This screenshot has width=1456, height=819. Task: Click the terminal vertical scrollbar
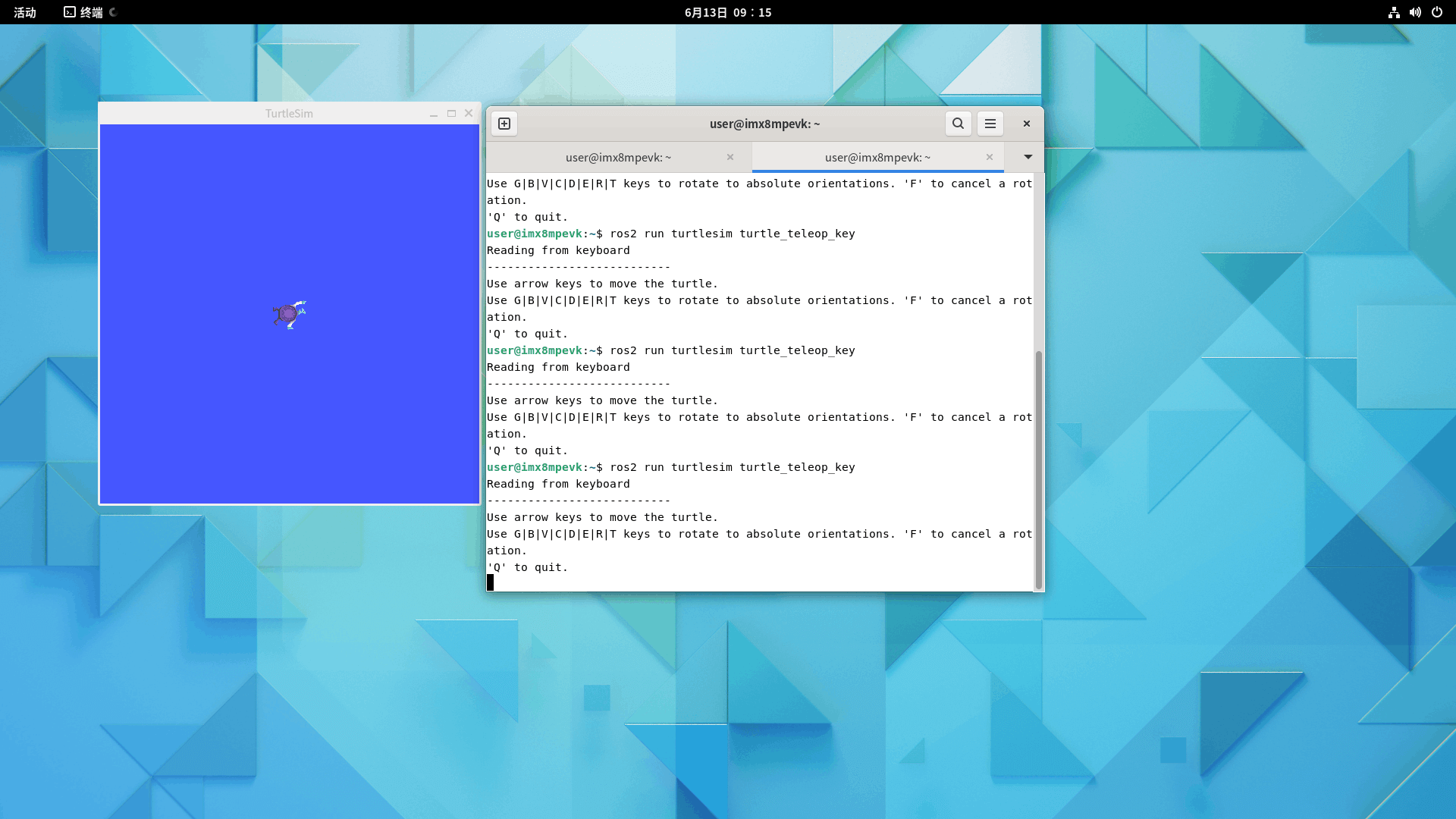pos(1038,469)
